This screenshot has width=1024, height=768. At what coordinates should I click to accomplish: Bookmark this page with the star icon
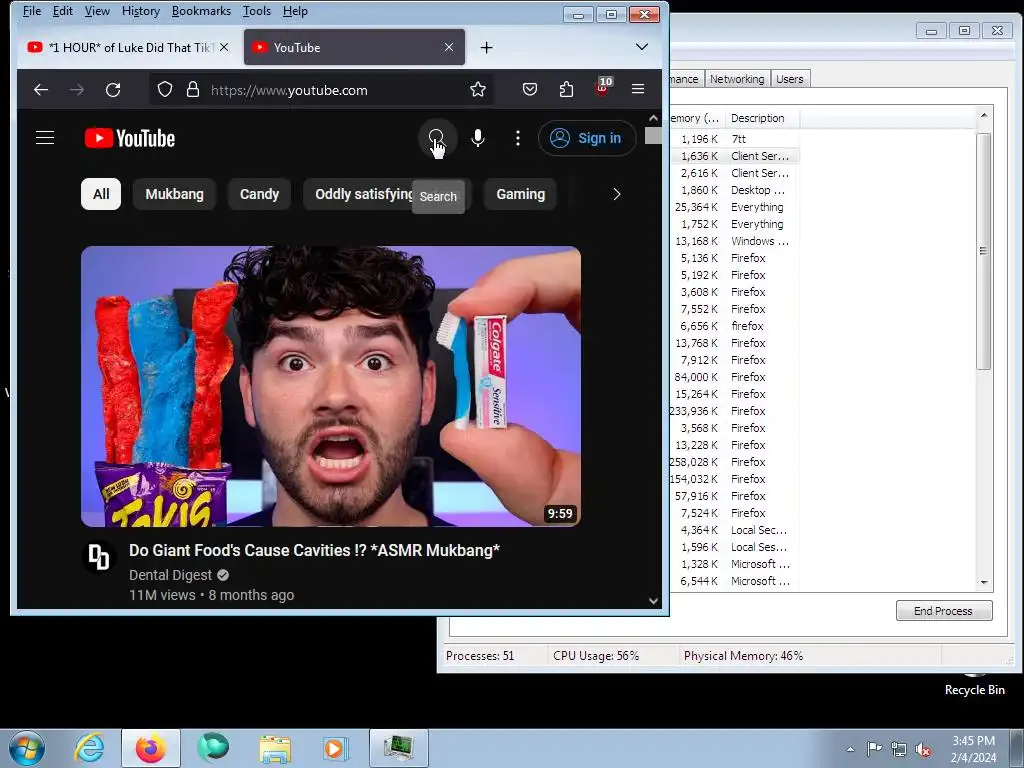(478, 89)
